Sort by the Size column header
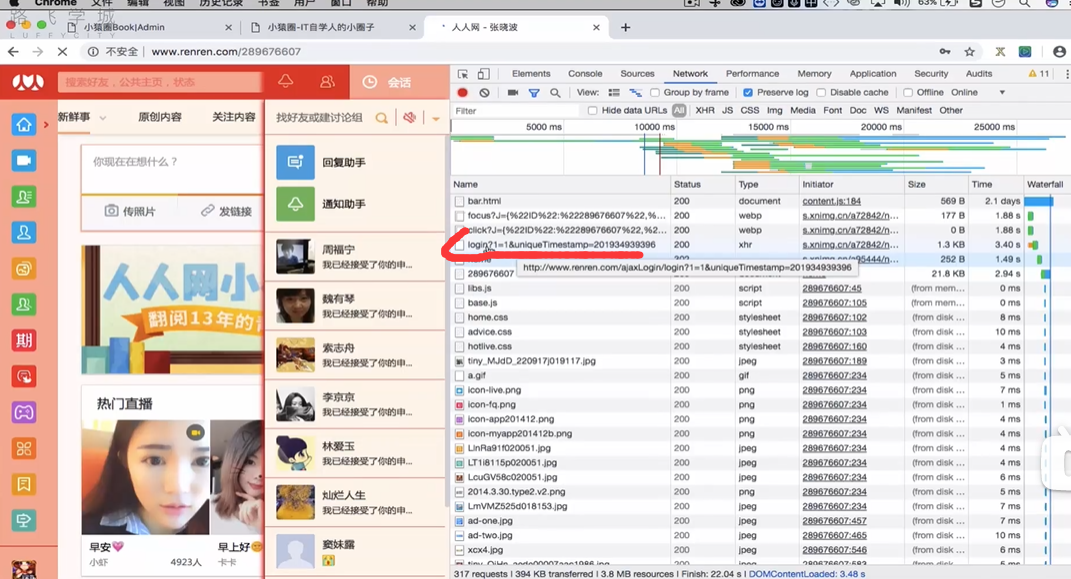This screenshot has height=579, width=1071. [936, 184]
